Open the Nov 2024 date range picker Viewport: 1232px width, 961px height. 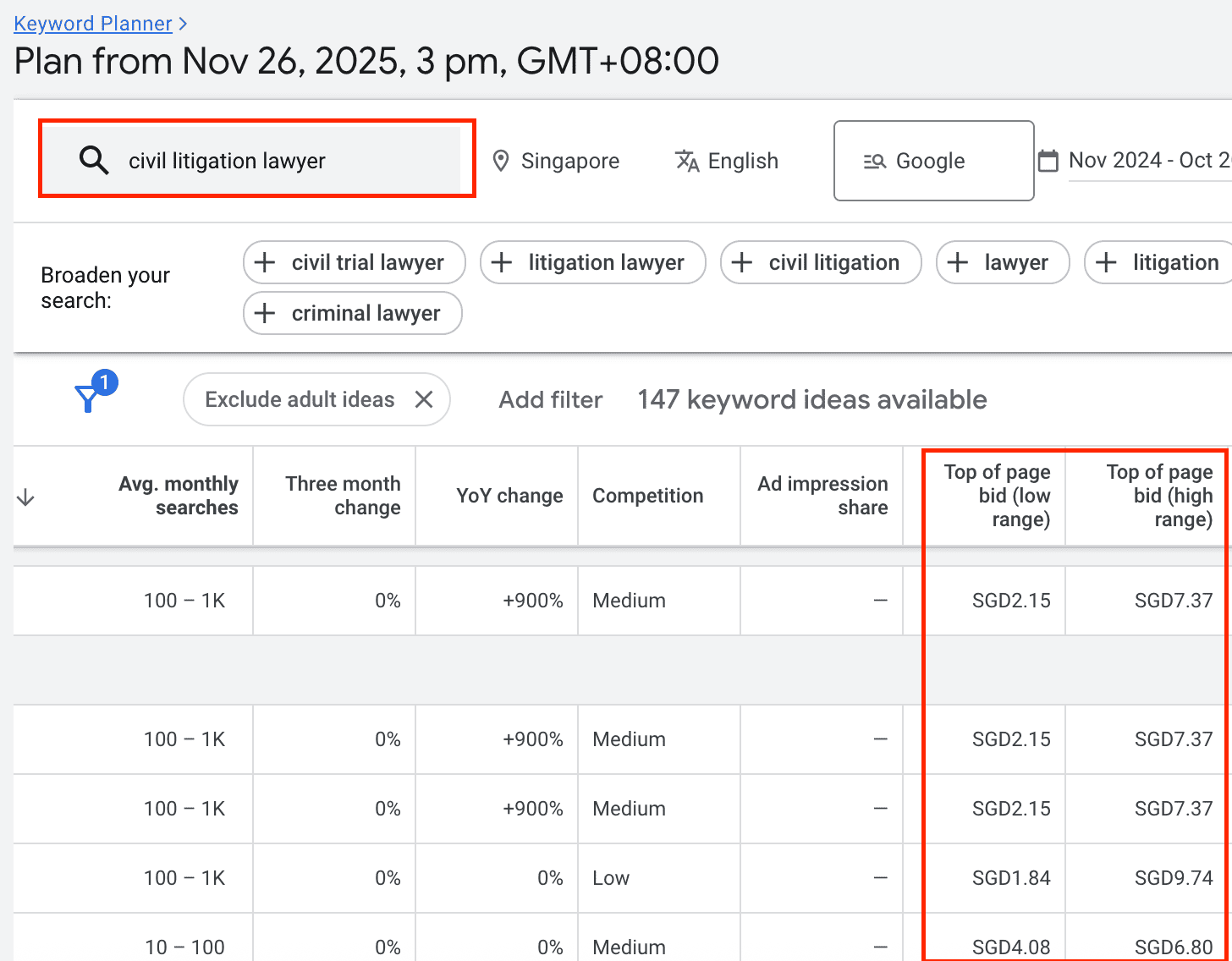coord(1148,161)
